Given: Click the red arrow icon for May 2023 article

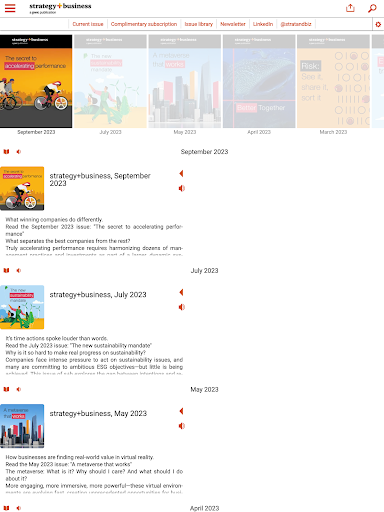Looking at the screenshot, I should 181,411.
